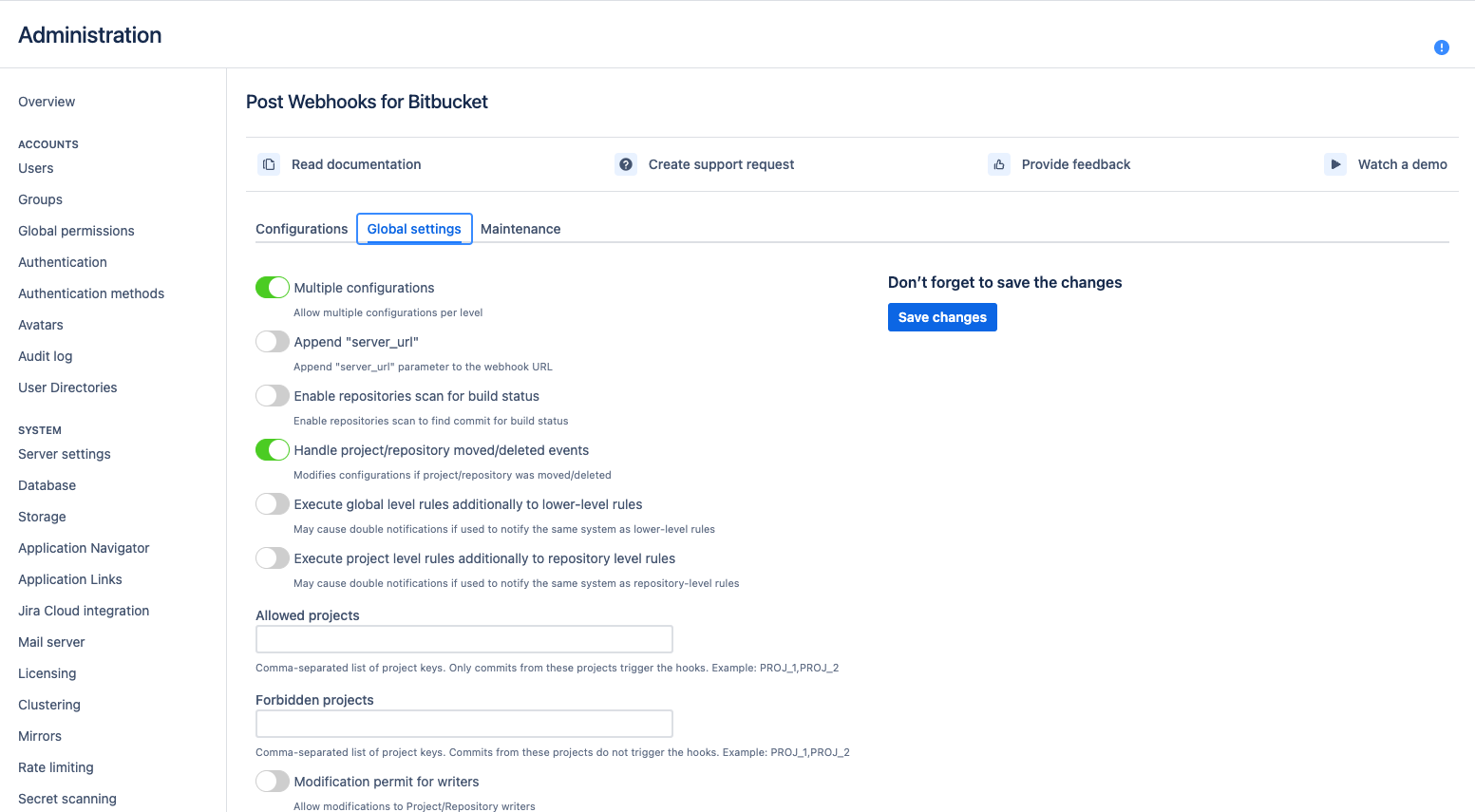This screenshot has width=1475, height=812.
Task: Select the Global settings tab
Action: (x=414, y=229)
